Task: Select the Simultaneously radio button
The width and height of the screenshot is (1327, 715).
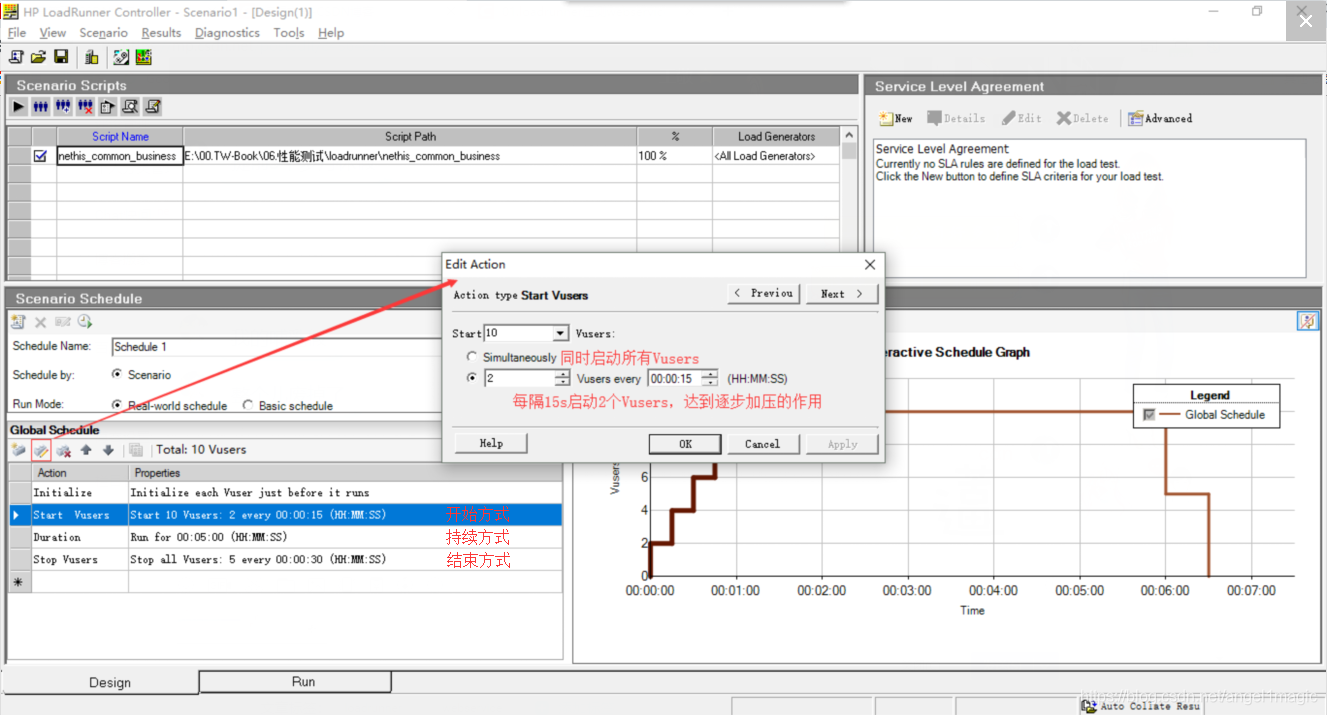Action: click(x=472, y=357)
